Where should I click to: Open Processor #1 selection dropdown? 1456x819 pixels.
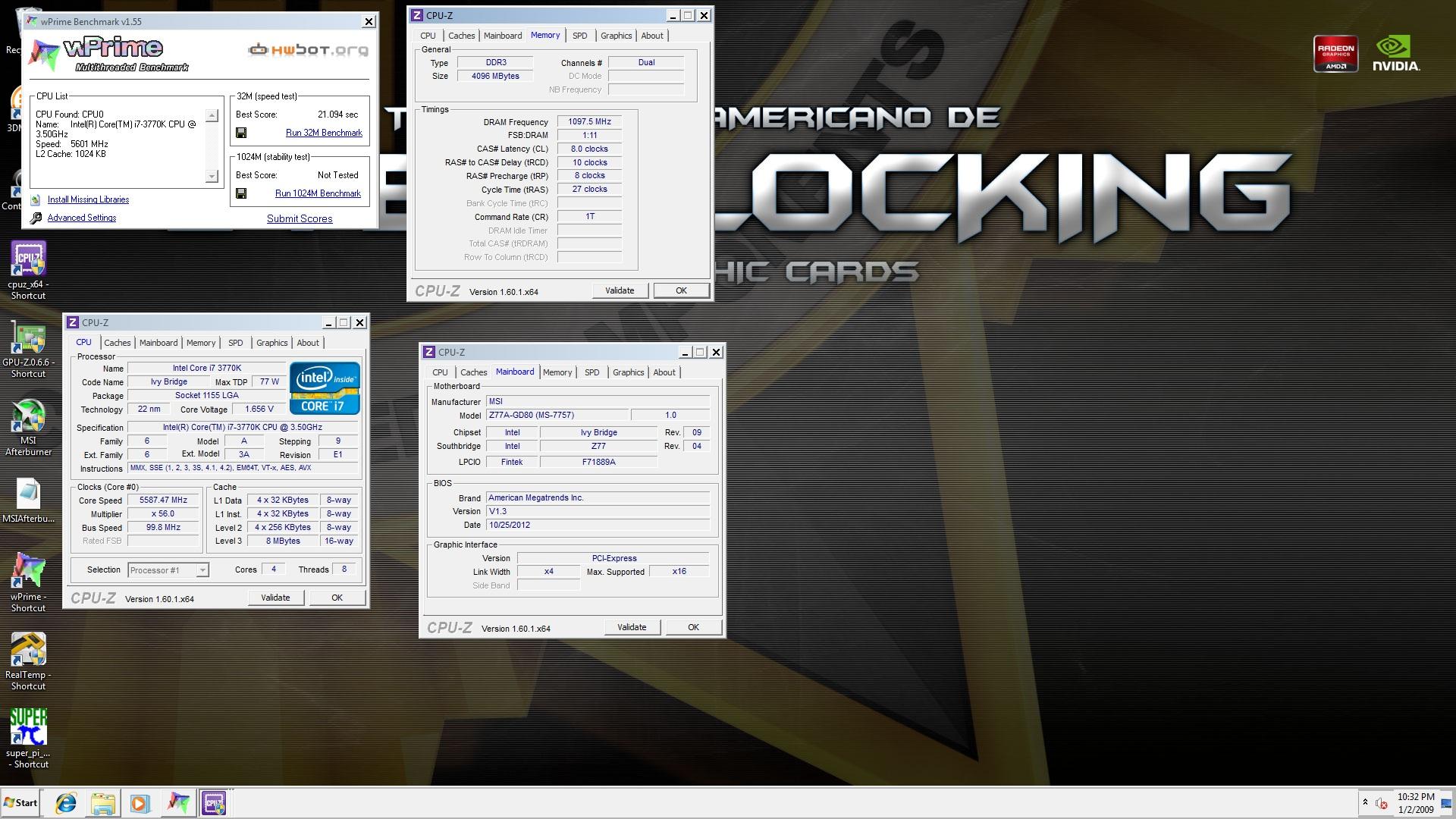point(168,570)
